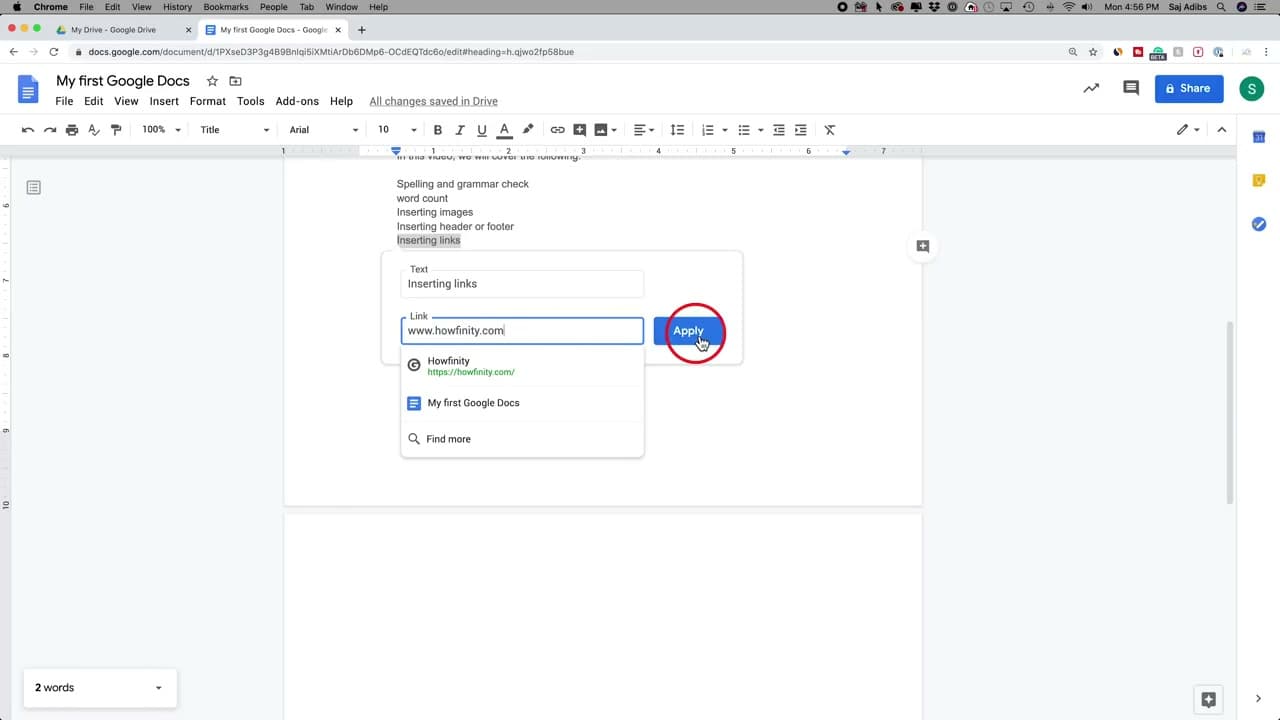
Task: Click the Increase indent icon
Action: [800, 130]
